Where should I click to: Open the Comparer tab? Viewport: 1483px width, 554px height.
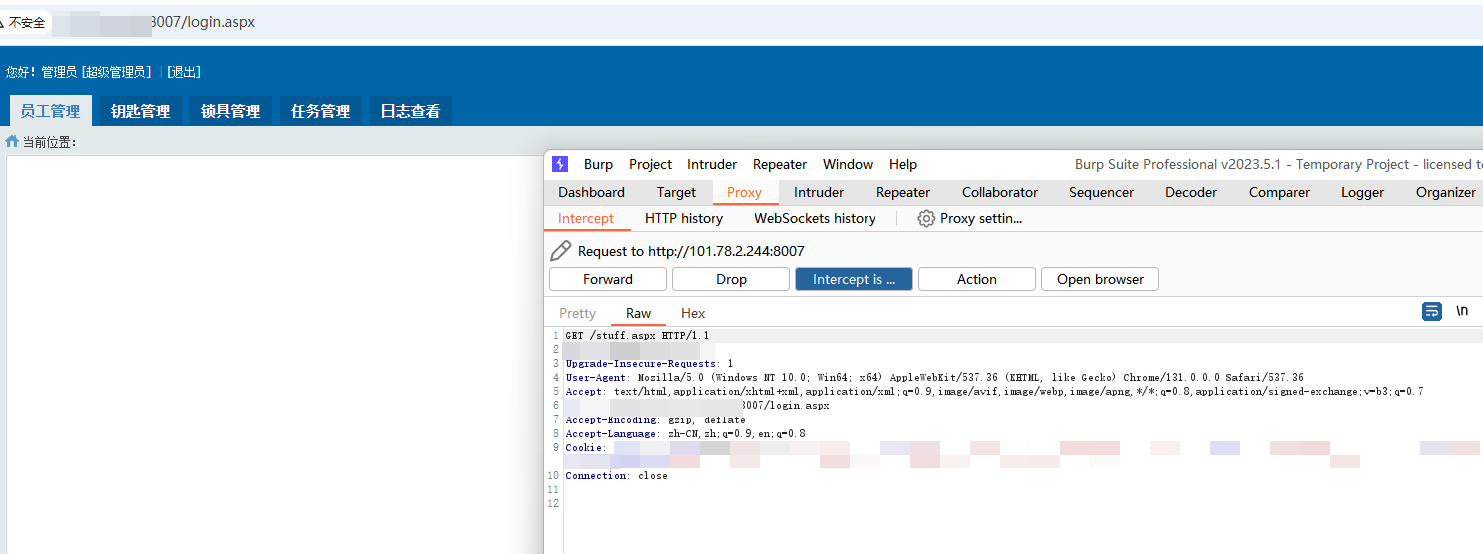(1279, 192)
